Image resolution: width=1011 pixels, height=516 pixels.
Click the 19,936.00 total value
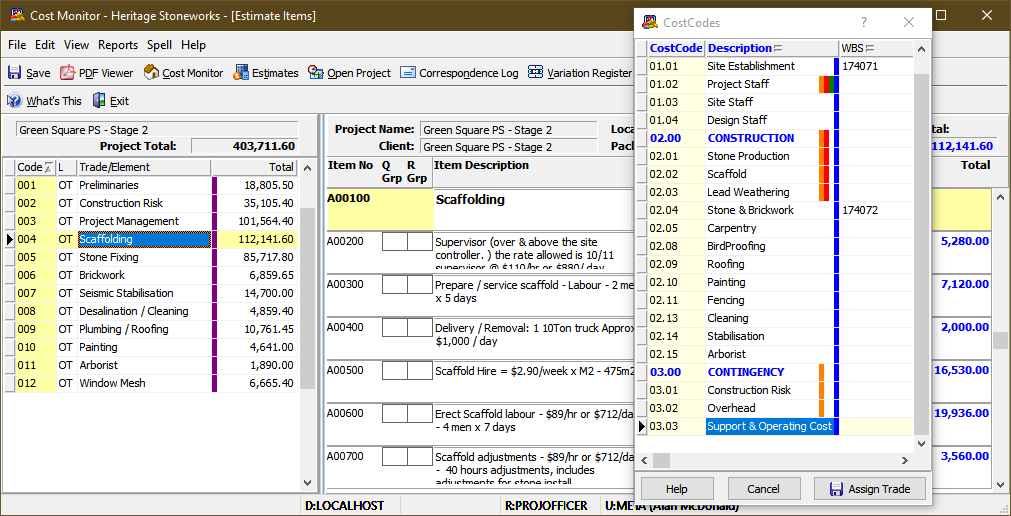[x=960, y=413]
